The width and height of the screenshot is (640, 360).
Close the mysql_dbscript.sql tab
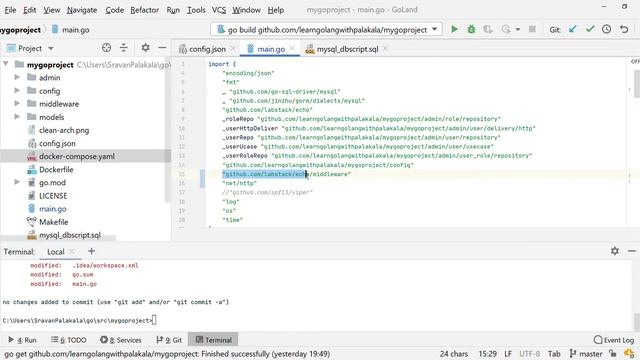coord(385,49)
